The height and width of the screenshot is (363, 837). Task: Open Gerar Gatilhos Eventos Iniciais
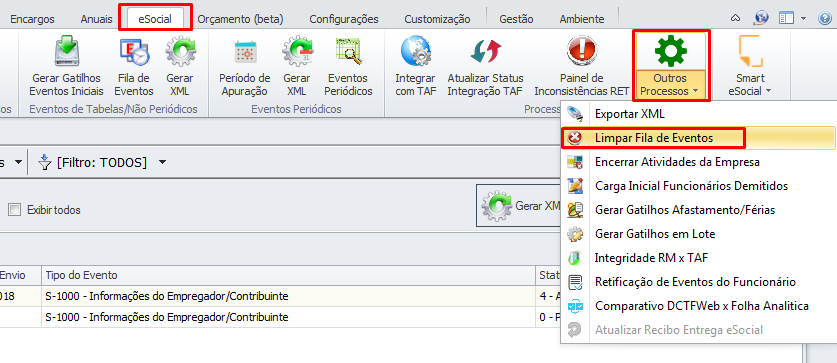[67, 67]
